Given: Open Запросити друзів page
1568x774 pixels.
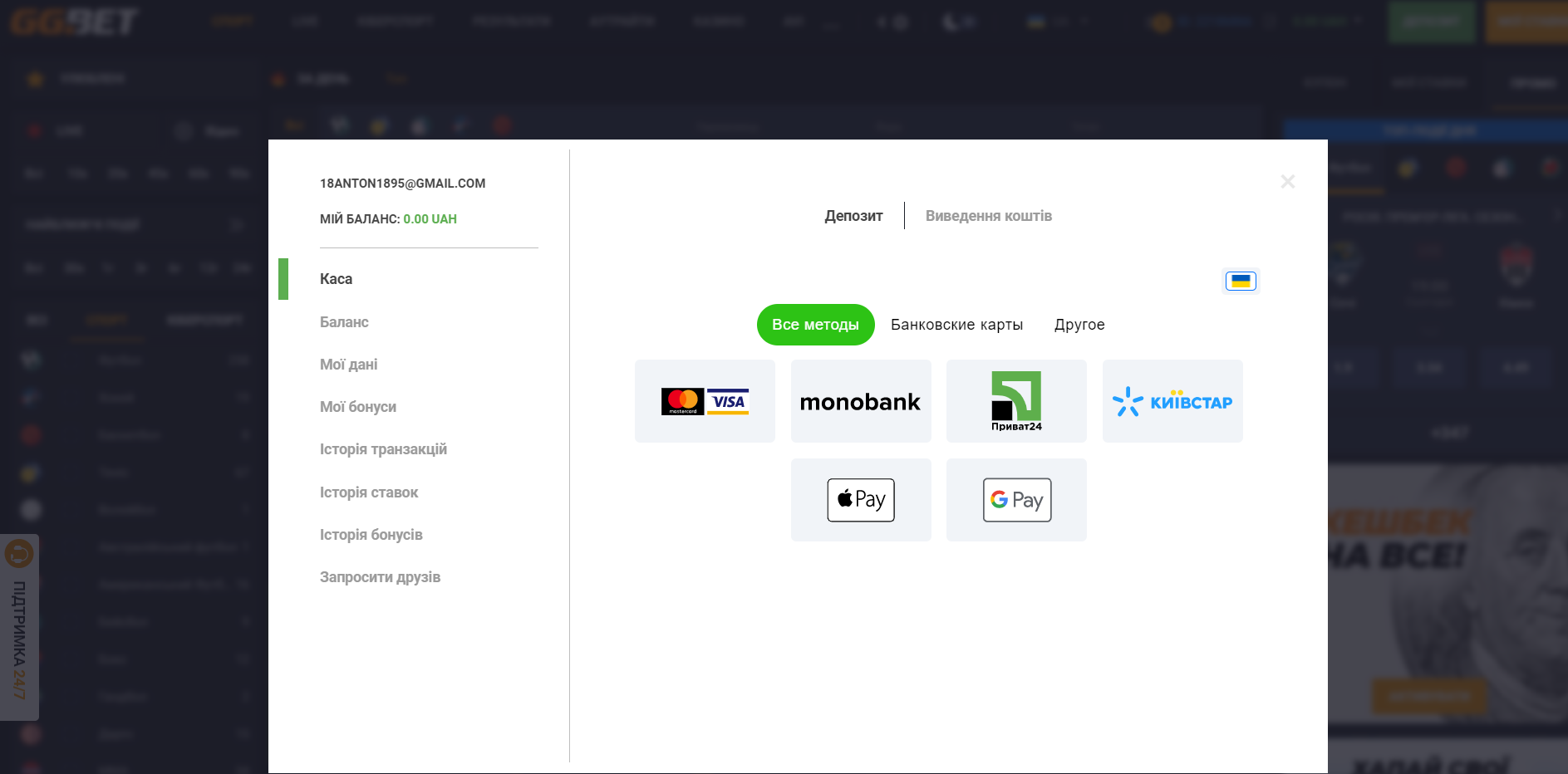Looking at the screenshot, I should coord(380,577).
